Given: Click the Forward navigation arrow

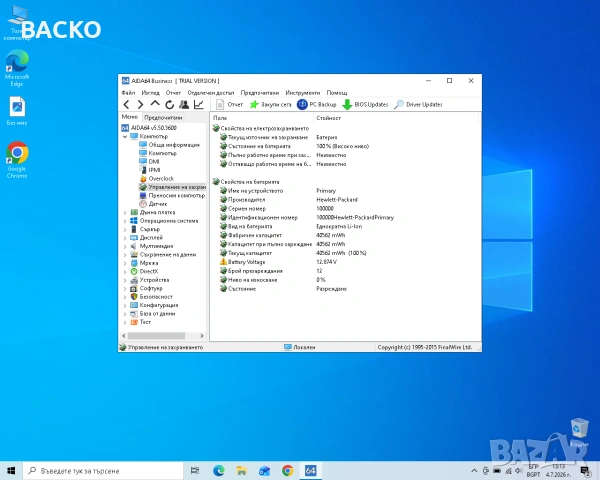Looking at the screenshot, I should [140, 104].
